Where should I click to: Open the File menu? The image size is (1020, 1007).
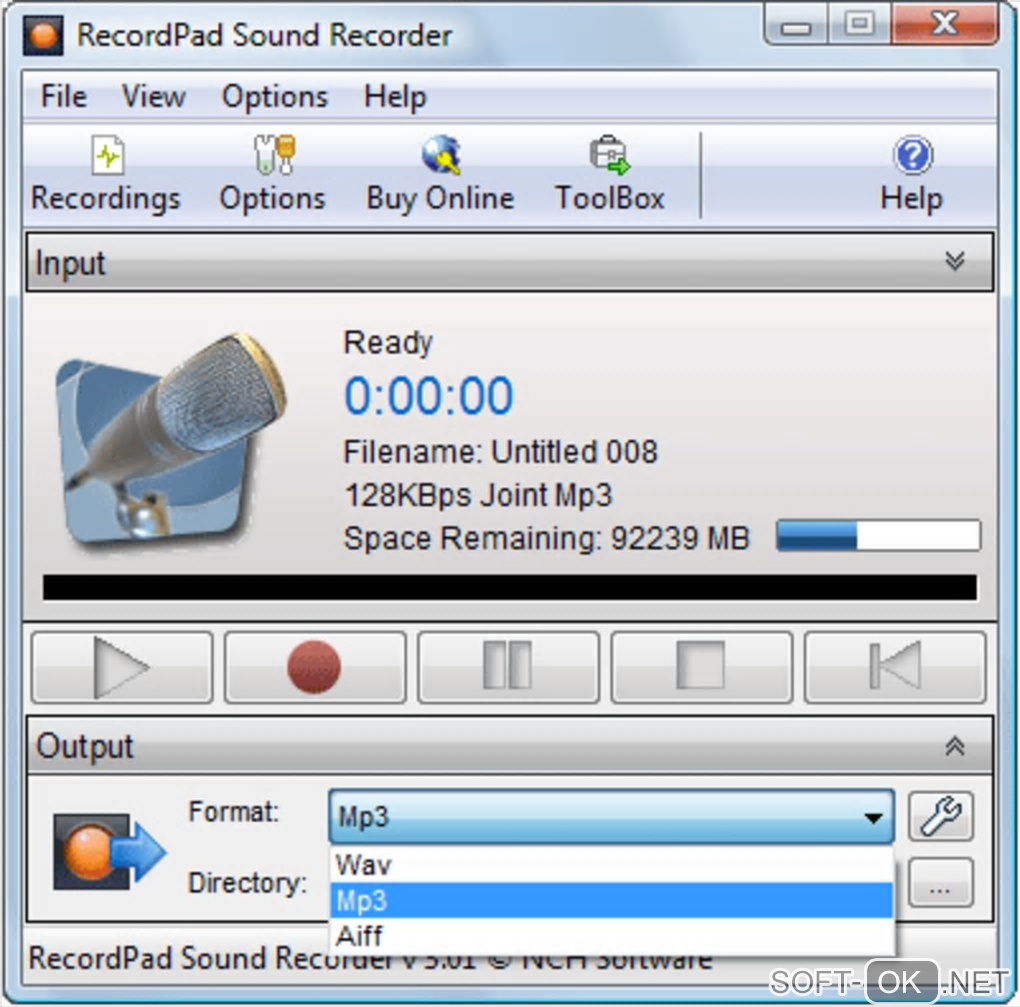[x=64, y=97]
